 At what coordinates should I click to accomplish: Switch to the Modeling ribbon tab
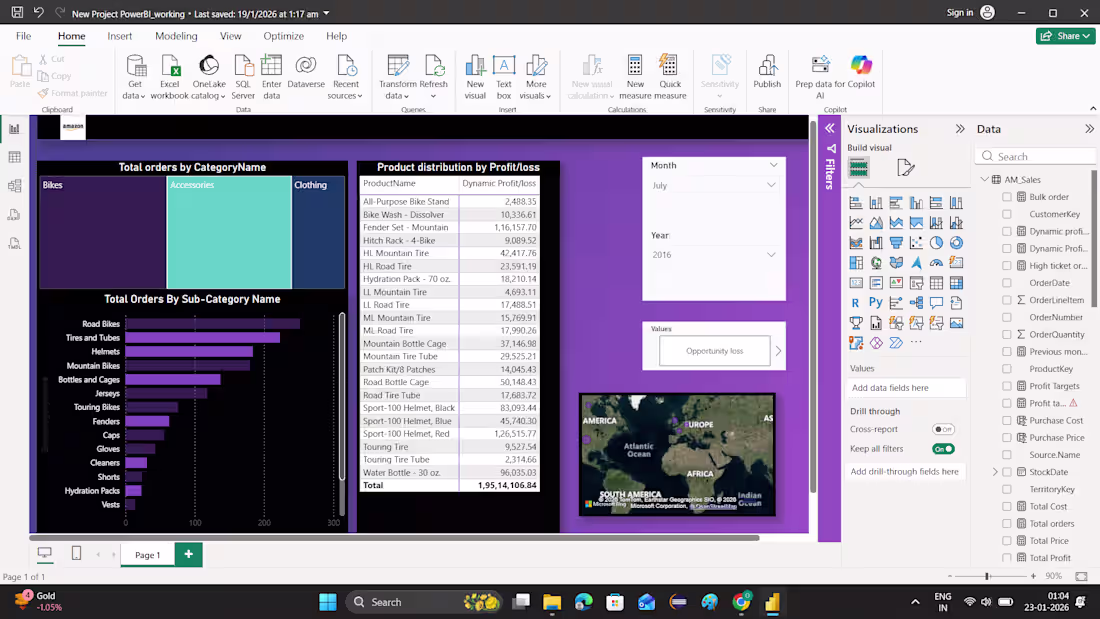[x=176, y=36]
